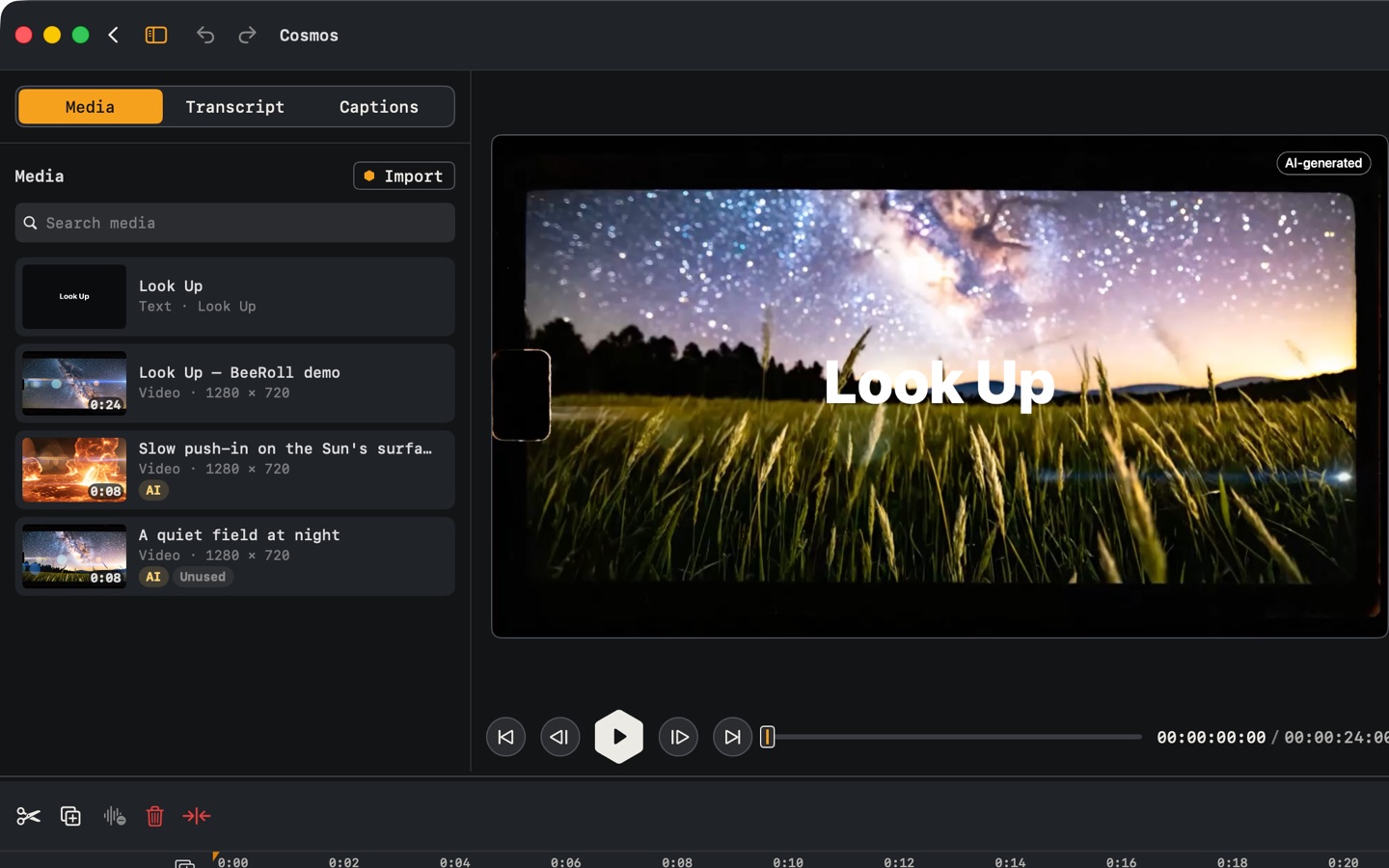Redo the last undone action
The height and width of the screenshot is (868, 1389).
tap(248, 36)
